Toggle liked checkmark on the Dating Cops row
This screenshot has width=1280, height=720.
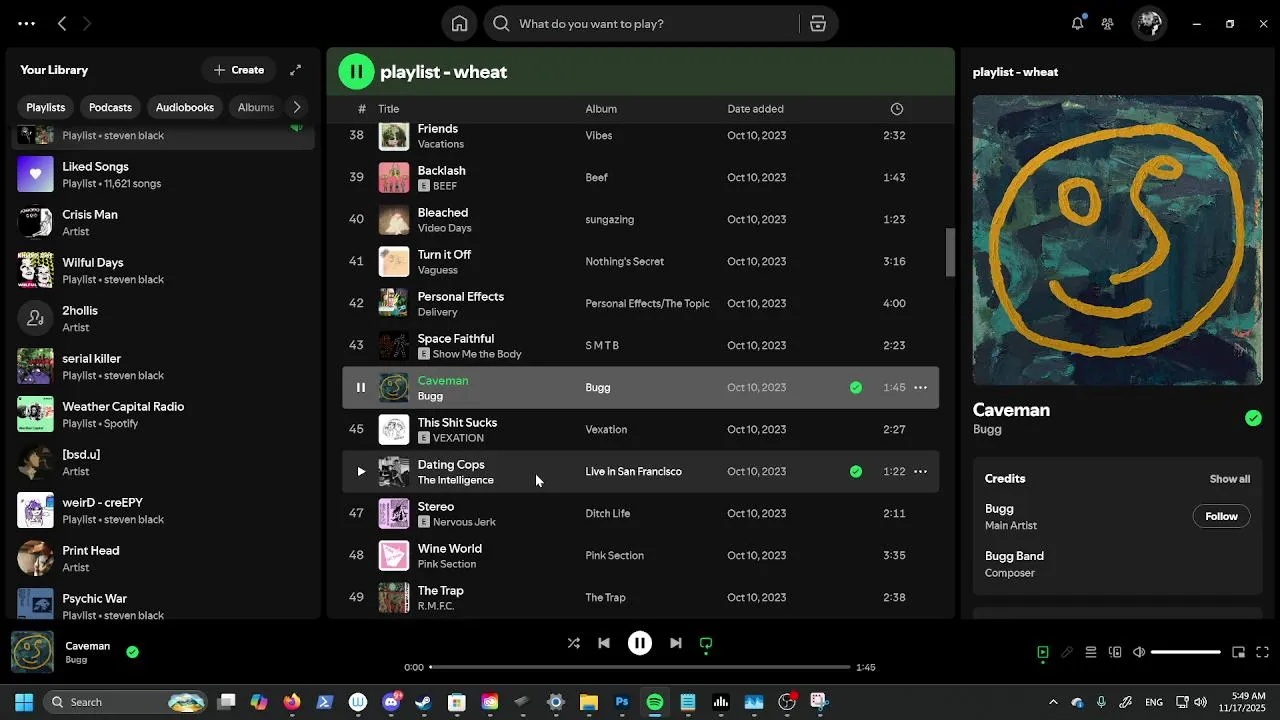click(856, 472)
